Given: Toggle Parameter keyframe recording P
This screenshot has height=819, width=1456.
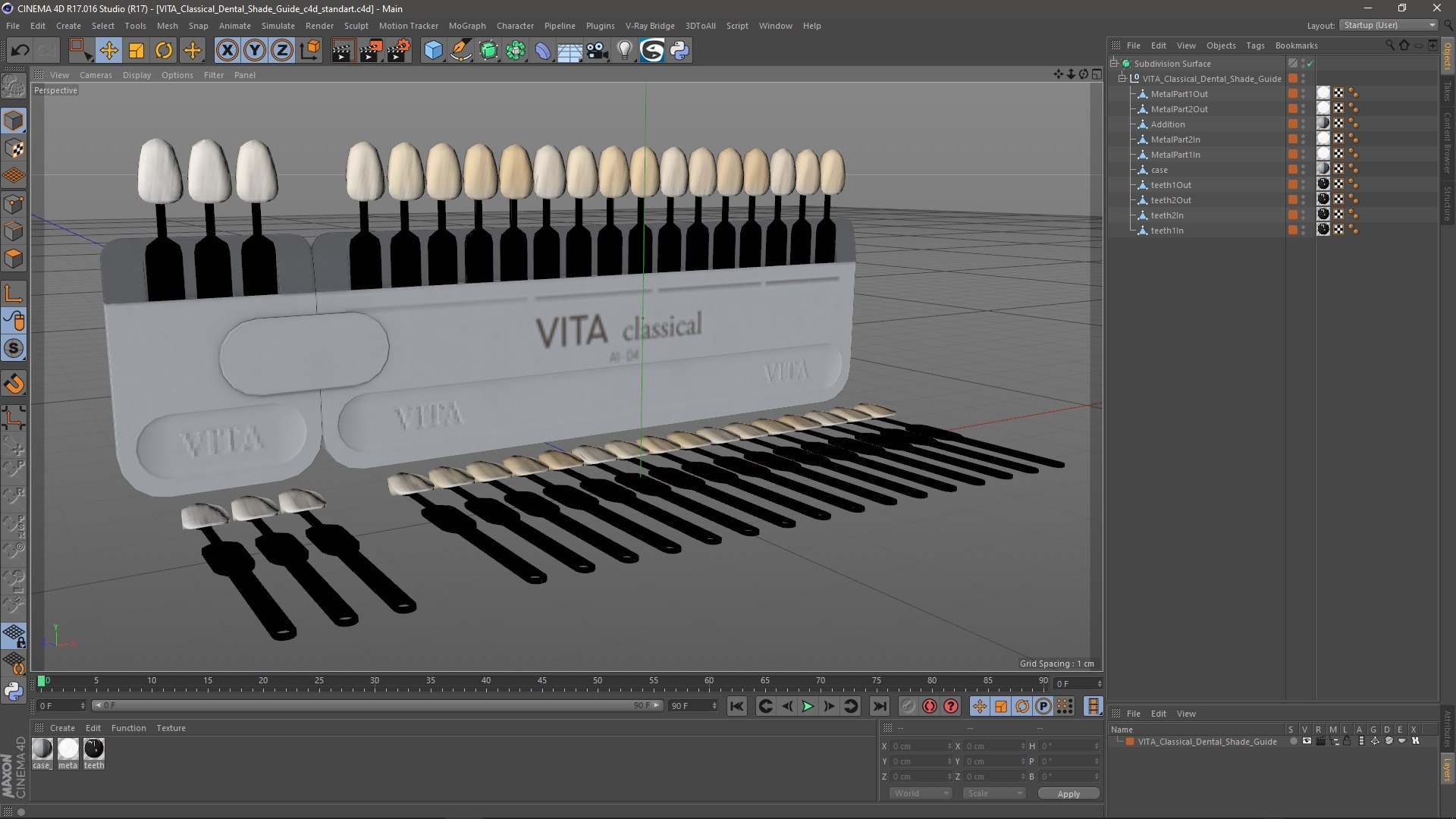Looking at the screenshot, I should tap(1043, 706).
